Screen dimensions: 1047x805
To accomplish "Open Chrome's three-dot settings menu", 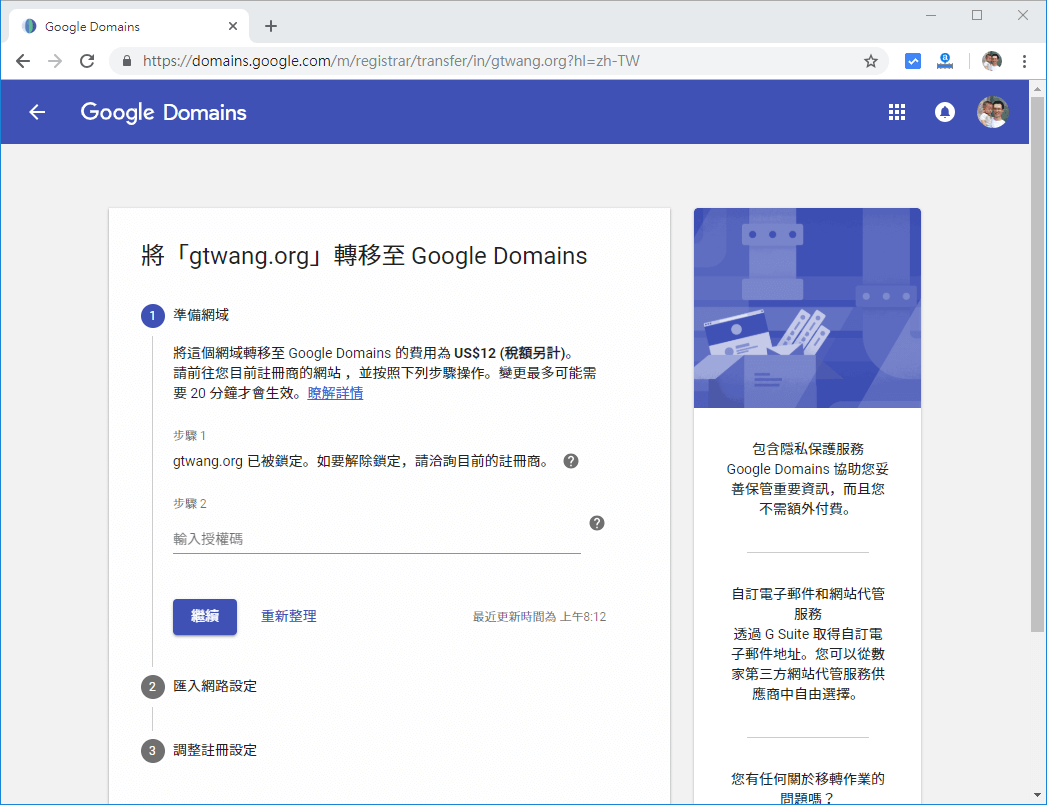I will pyautogui.click(x=1023, y=61).
